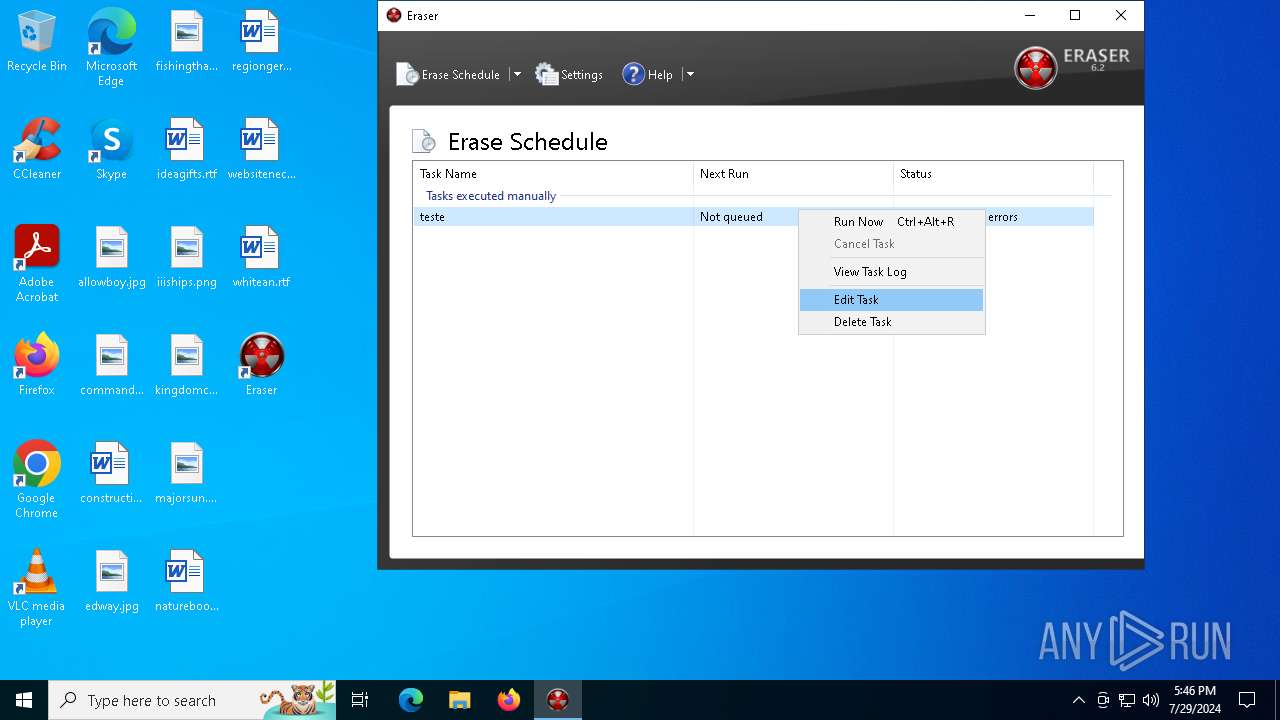The width and height of the screenshot is (1280, 720).
Task: Choose Run Now from context menu
Action: 892,222
